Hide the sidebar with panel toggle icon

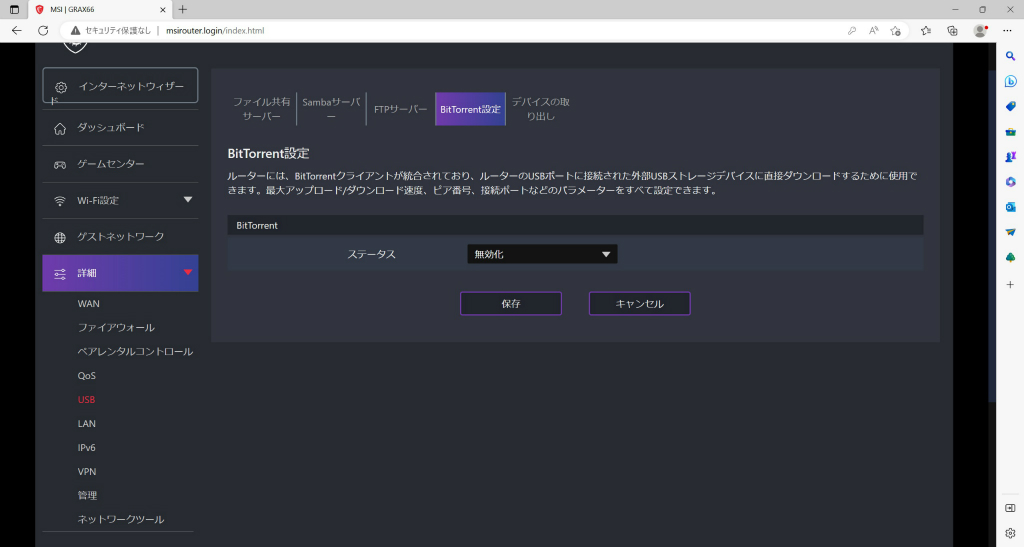(x=1010, y=508)
